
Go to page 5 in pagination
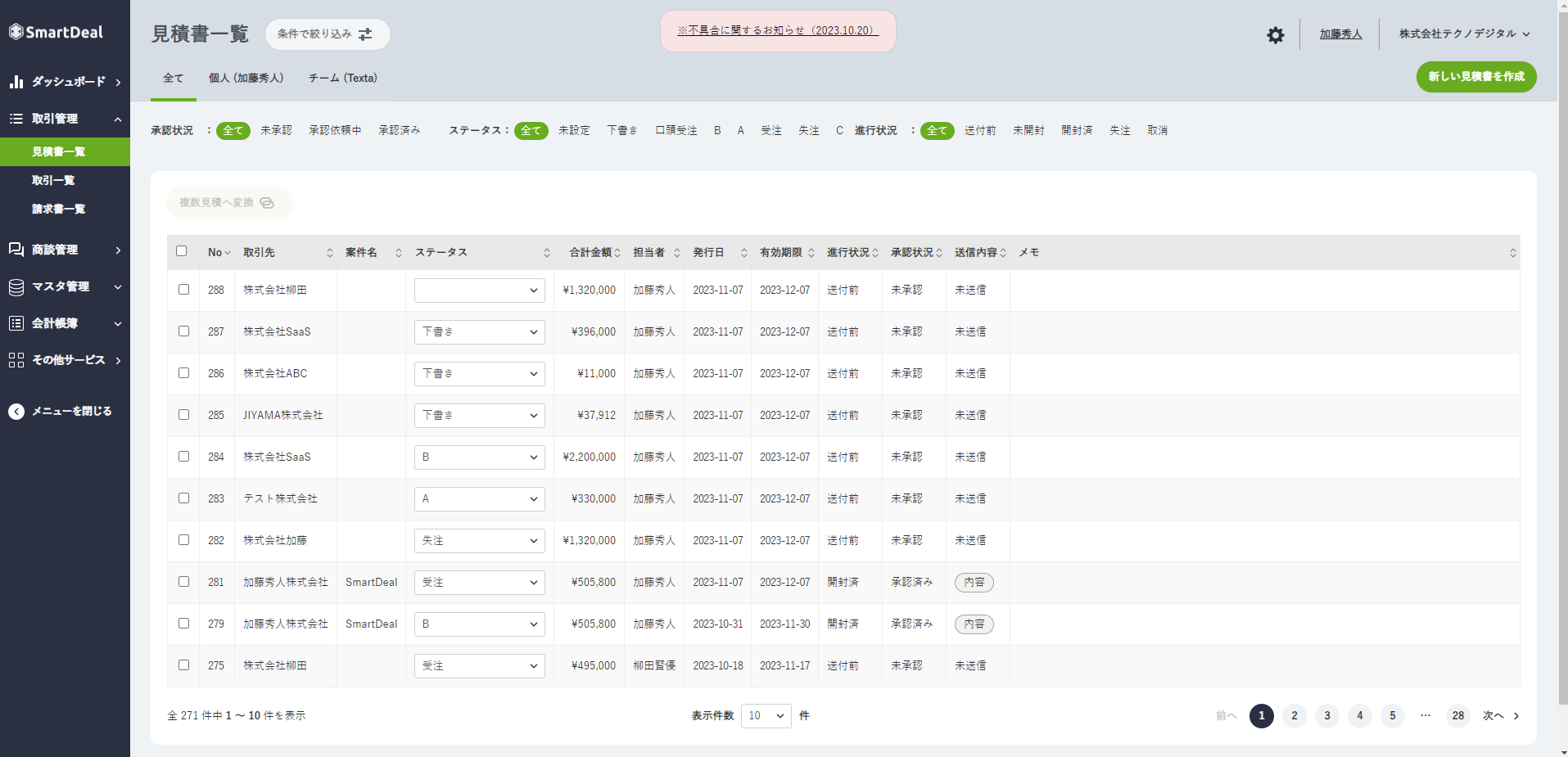(x=1392, y=715)
